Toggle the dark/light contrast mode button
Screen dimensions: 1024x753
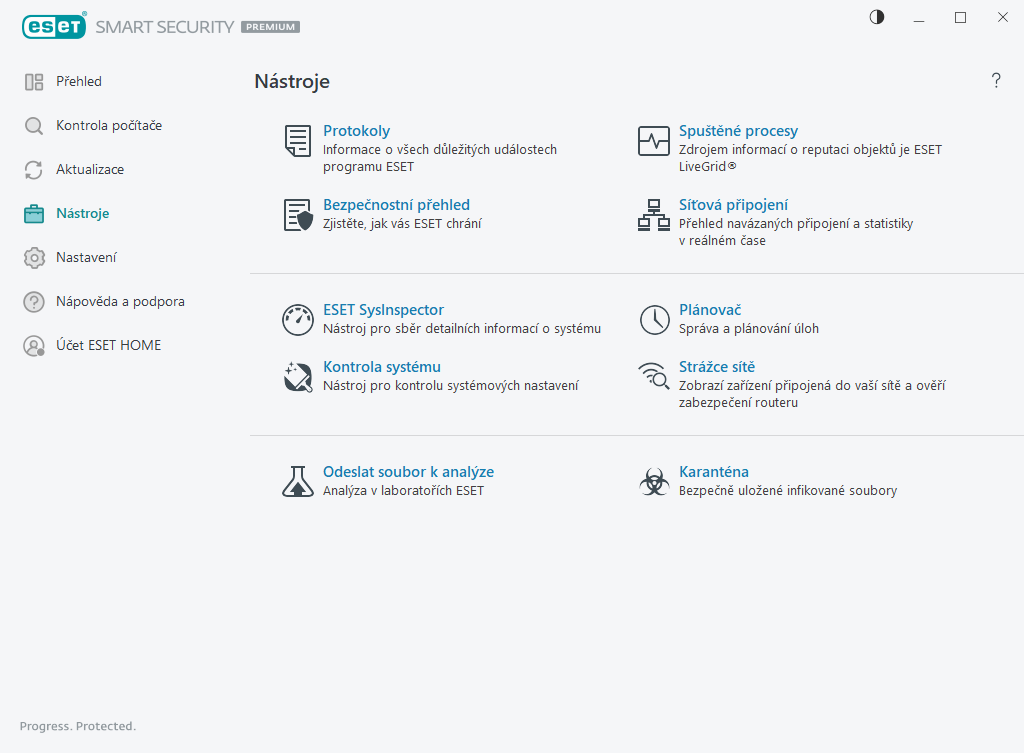click(x=877, y=17)
